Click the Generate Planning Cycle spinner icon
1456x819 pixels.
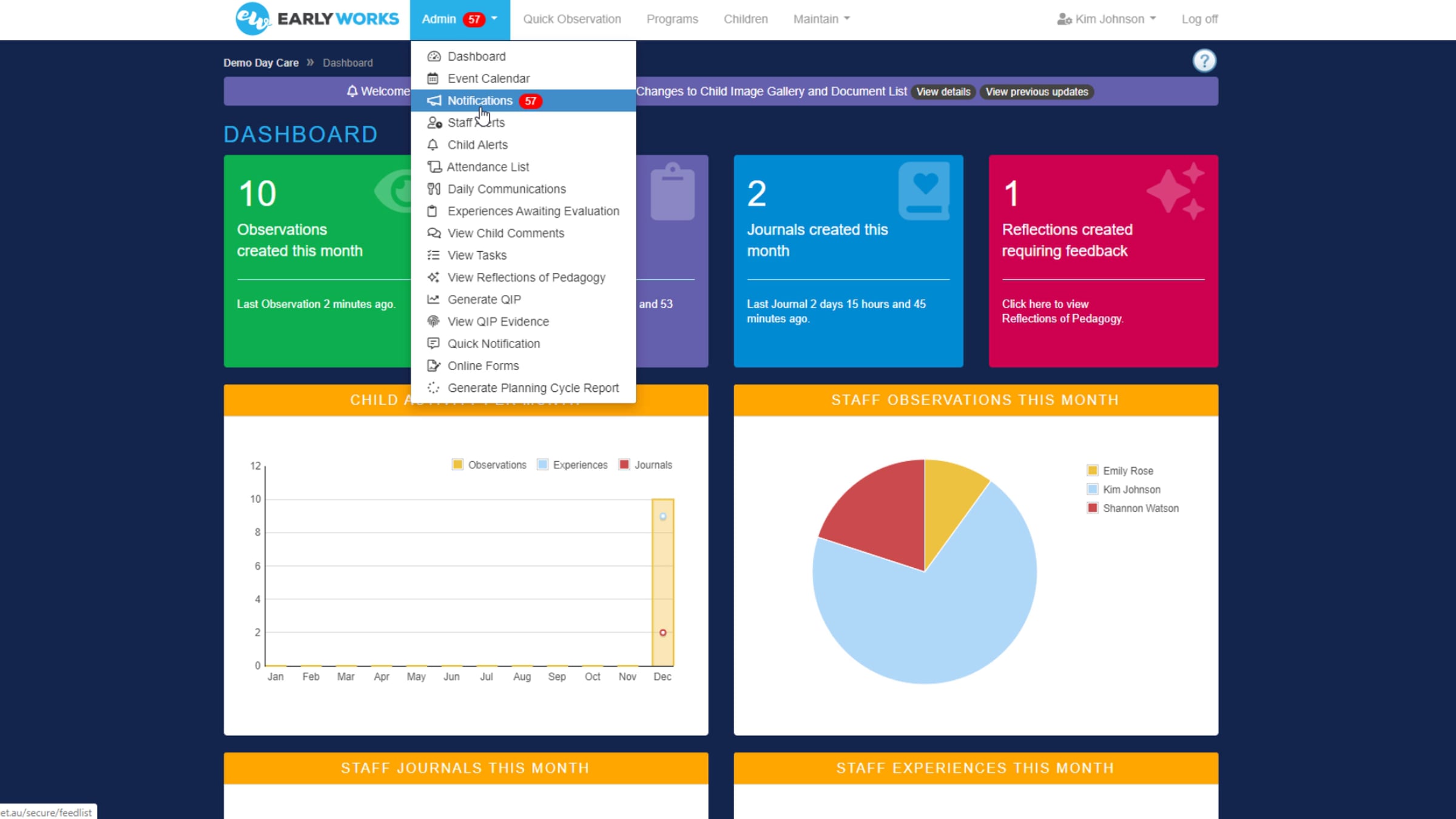[433, 388]
